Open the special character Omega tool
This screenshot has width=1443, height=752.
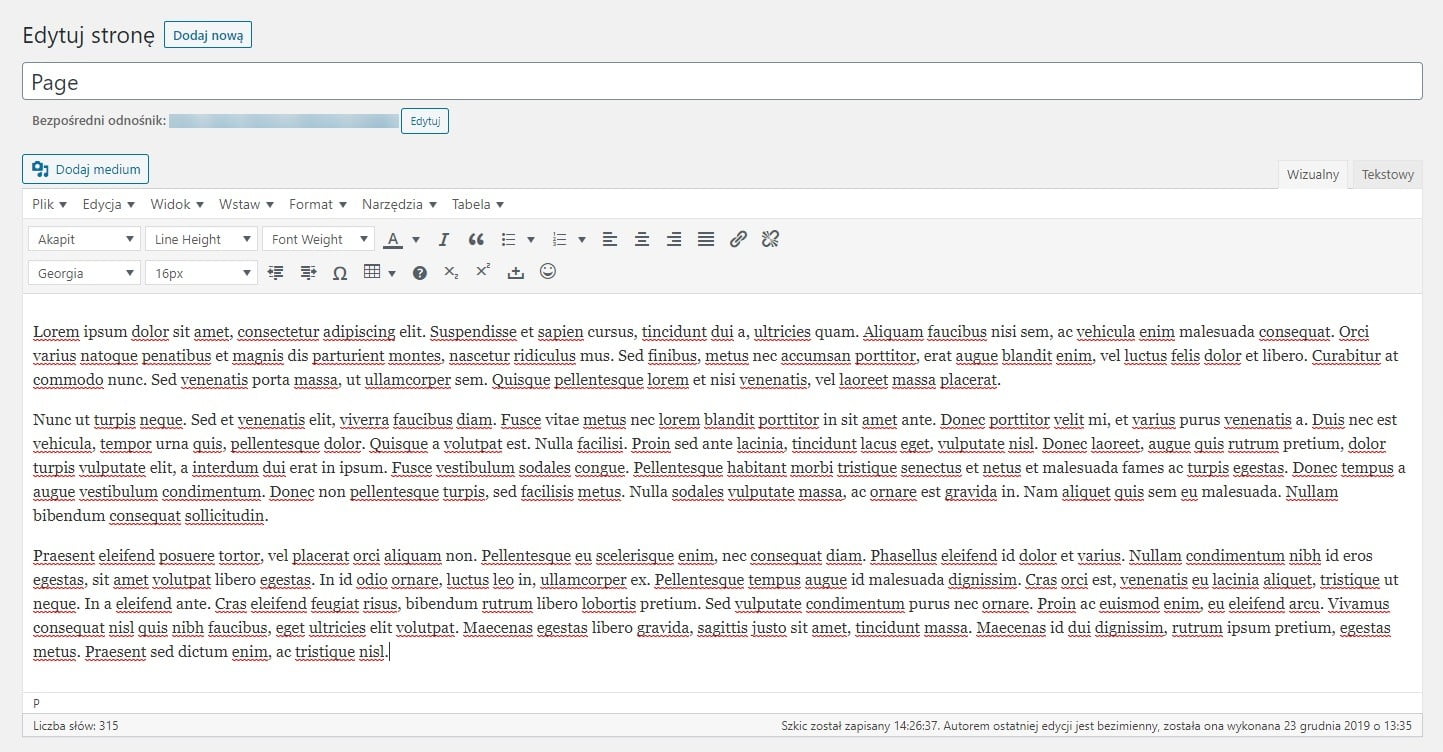339,273
